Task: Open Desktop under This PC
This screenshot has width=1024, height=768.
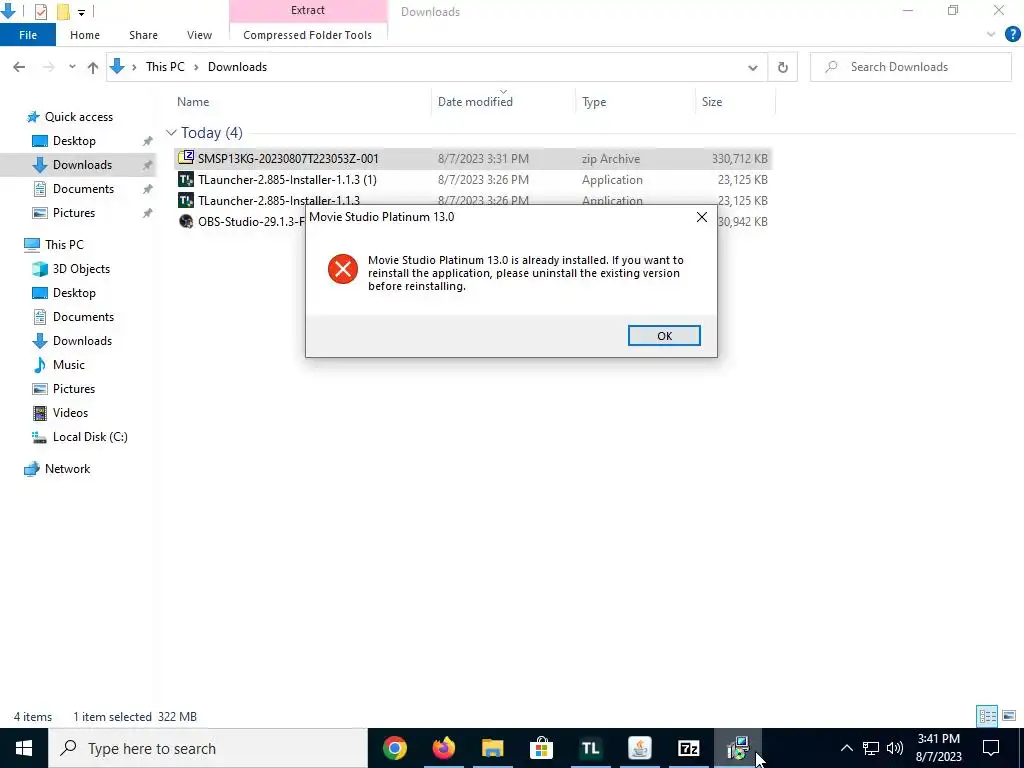Action: click(x=74, y=293)
